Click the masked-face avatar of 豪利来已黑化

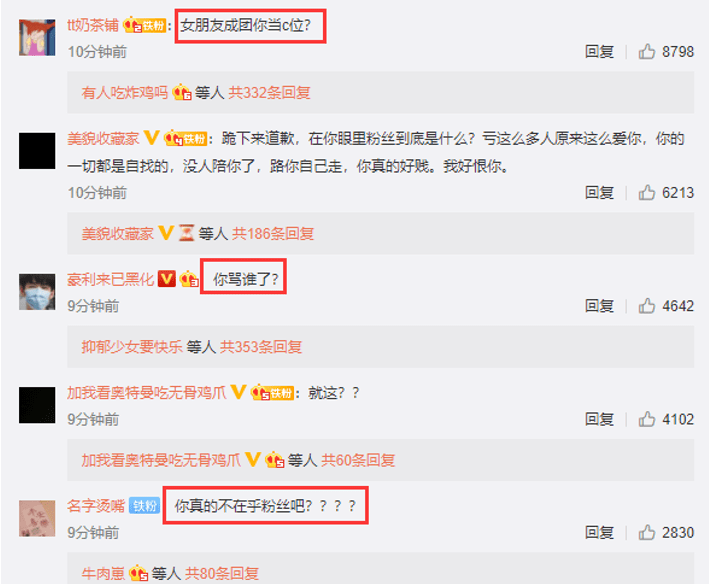(x=37, y=292)
